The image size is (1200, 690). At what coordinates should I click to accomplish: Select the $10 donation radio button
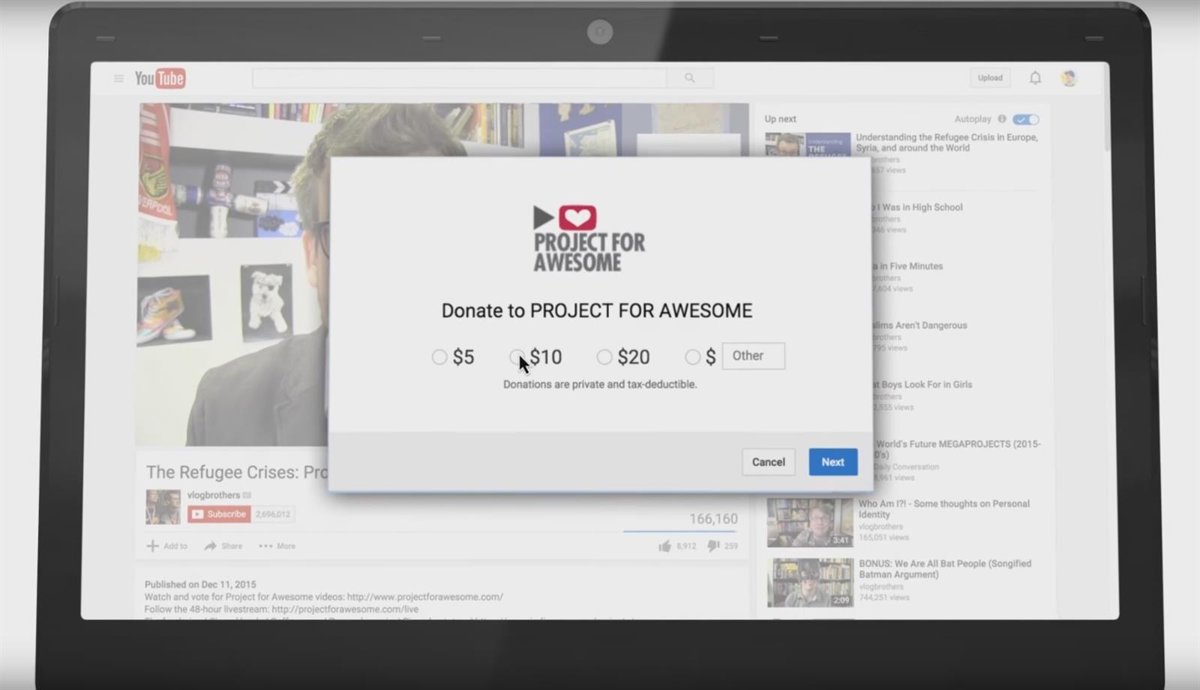click(517, 357)
